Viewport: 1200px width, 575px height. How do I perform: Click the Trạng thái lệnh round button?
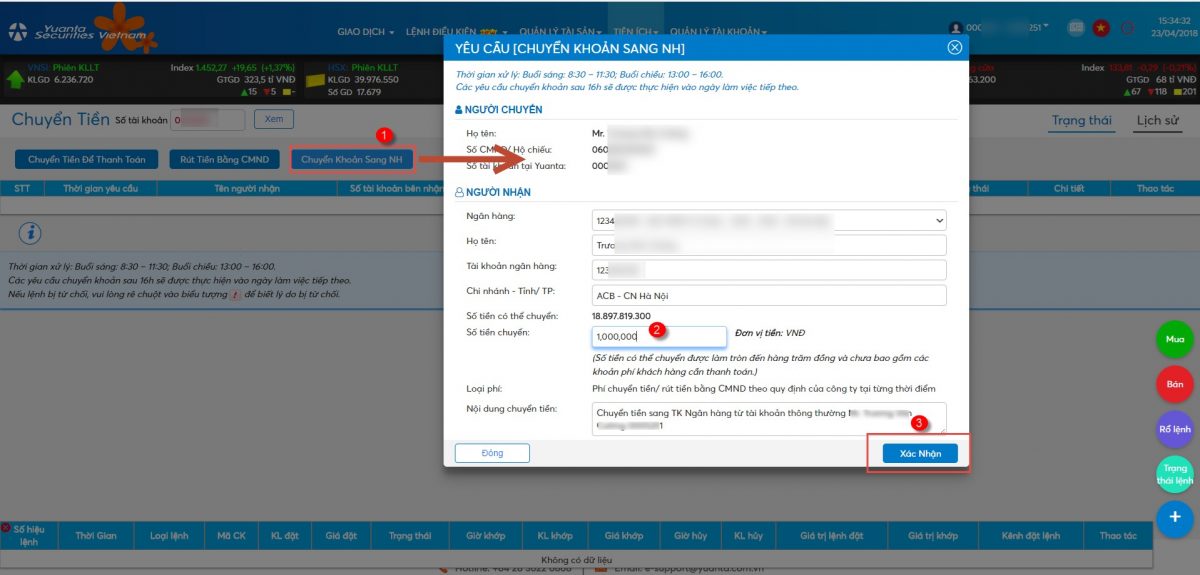[1175, 474]
